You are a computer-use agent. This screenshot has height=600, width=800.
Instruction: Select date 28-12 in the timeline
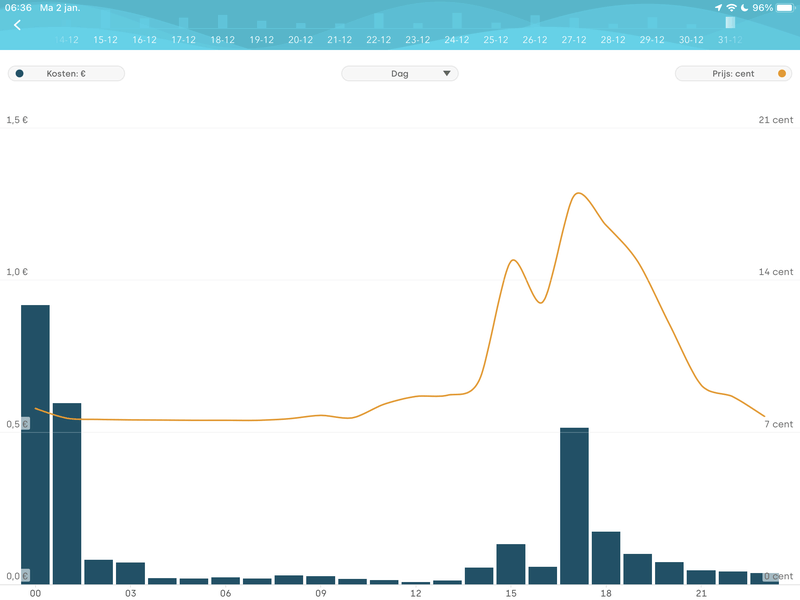613,40
